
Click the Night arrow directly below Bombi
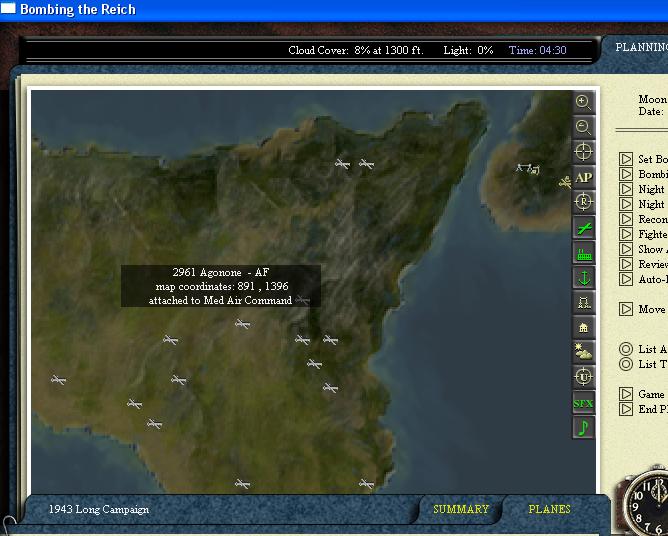pyautogui.click(x=626, y=189)
